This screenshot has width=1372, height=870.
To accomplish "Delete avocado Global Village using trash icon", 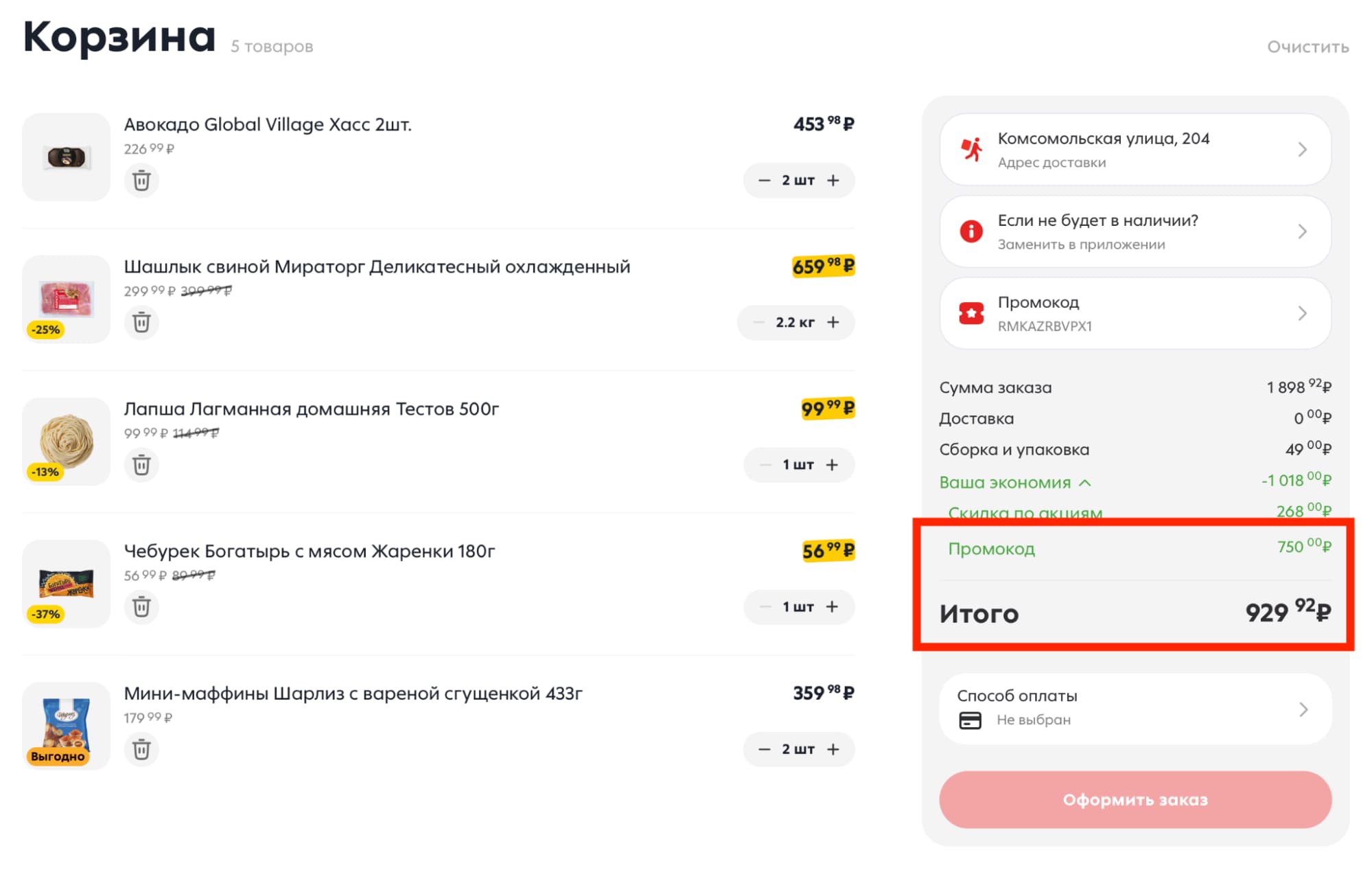I will pyautogui.click(x=141, y=181).
